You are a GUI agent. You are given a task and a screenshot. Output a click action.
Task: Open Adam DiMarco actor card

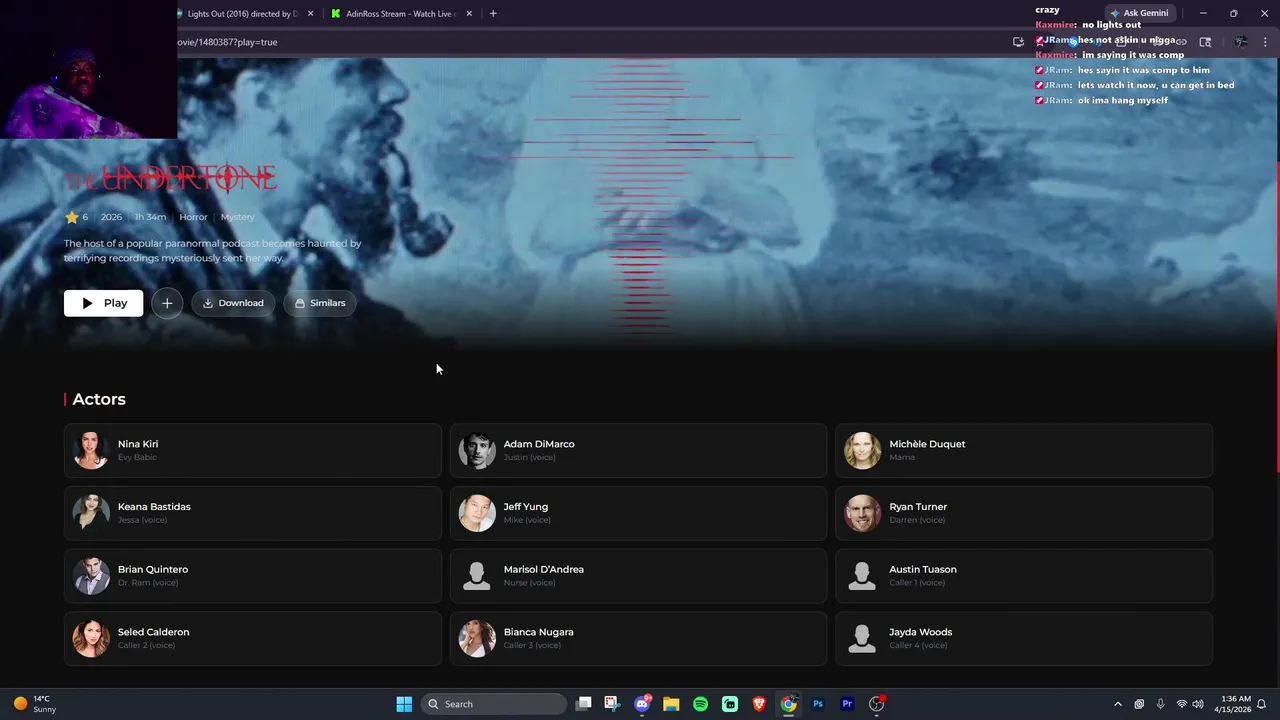pos(638,450)
